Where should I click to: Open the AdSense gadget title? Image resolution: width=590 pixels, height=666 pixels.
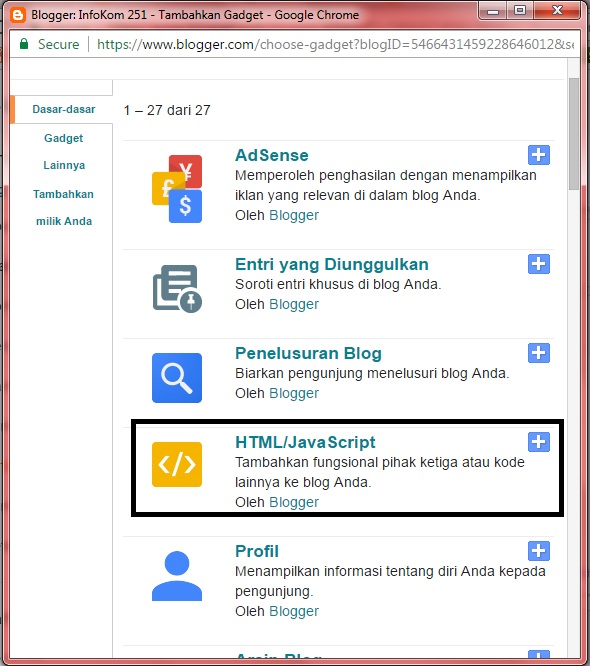[x=272, y=155]
